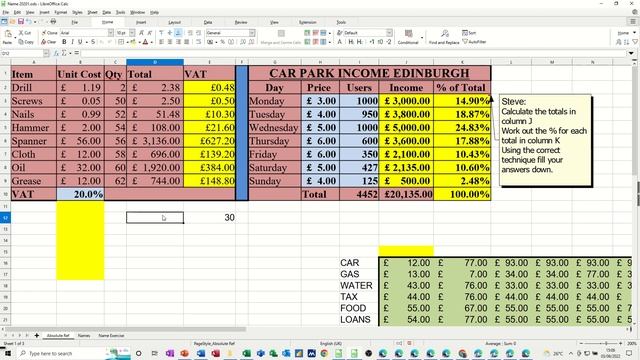
Task: Toggle bold formatting
Action: (64, 42)
